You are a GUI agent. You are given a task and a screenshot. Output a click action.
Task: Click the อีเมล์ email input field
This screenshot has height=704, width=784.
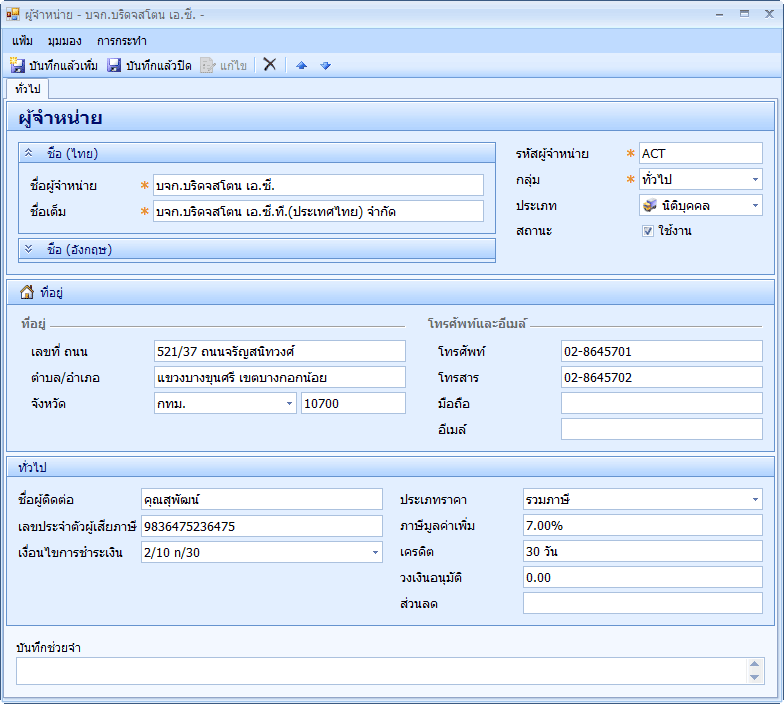coord(661,429)
